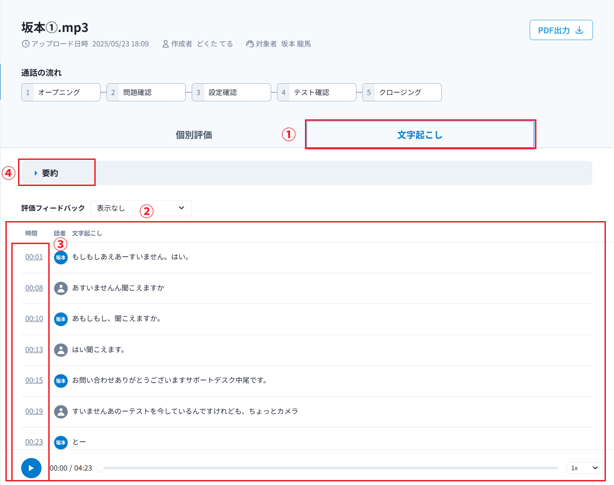Click the play audio button

[31, 468]
